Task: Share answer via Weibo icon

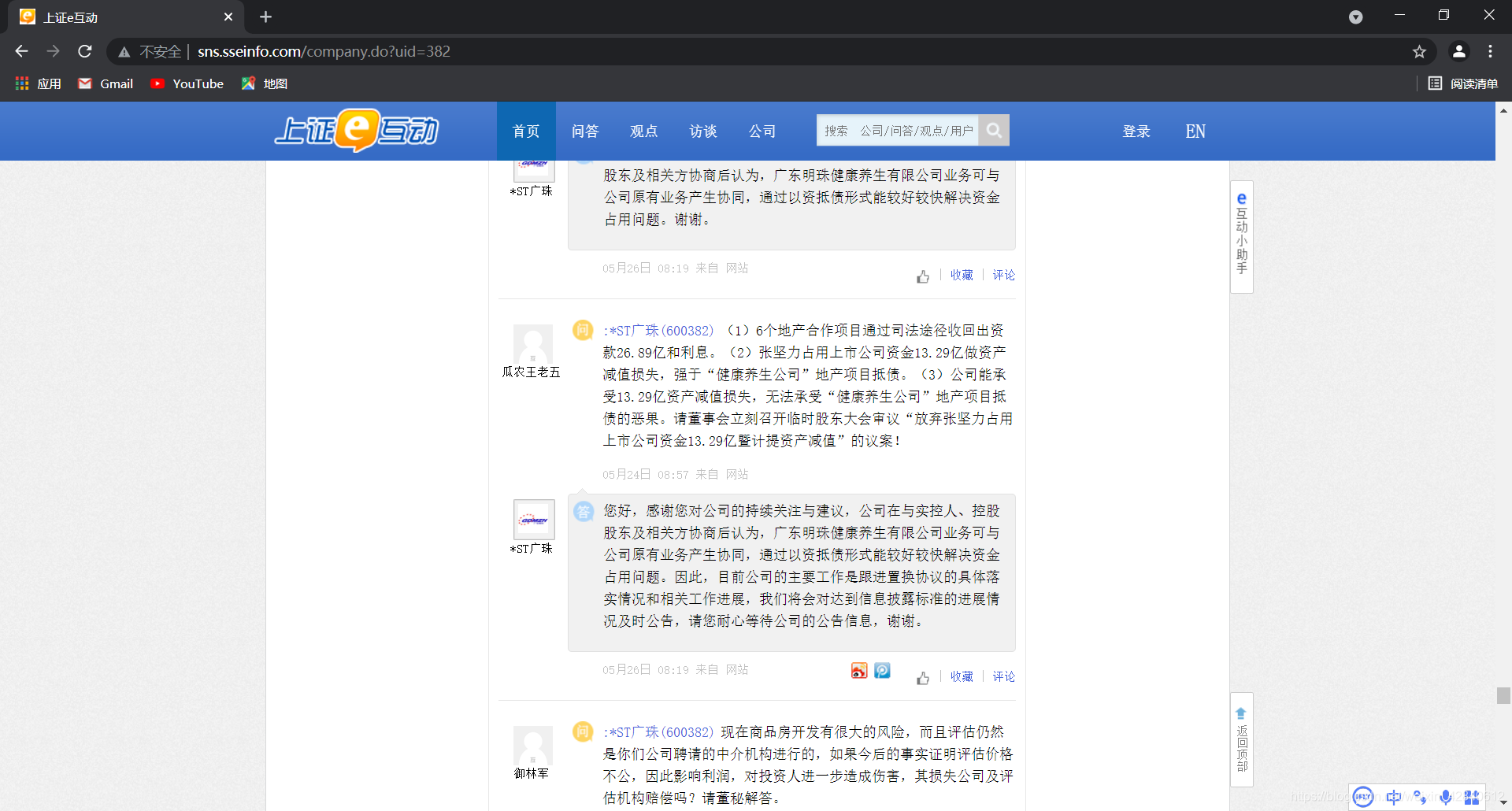Action: (859, 670)
